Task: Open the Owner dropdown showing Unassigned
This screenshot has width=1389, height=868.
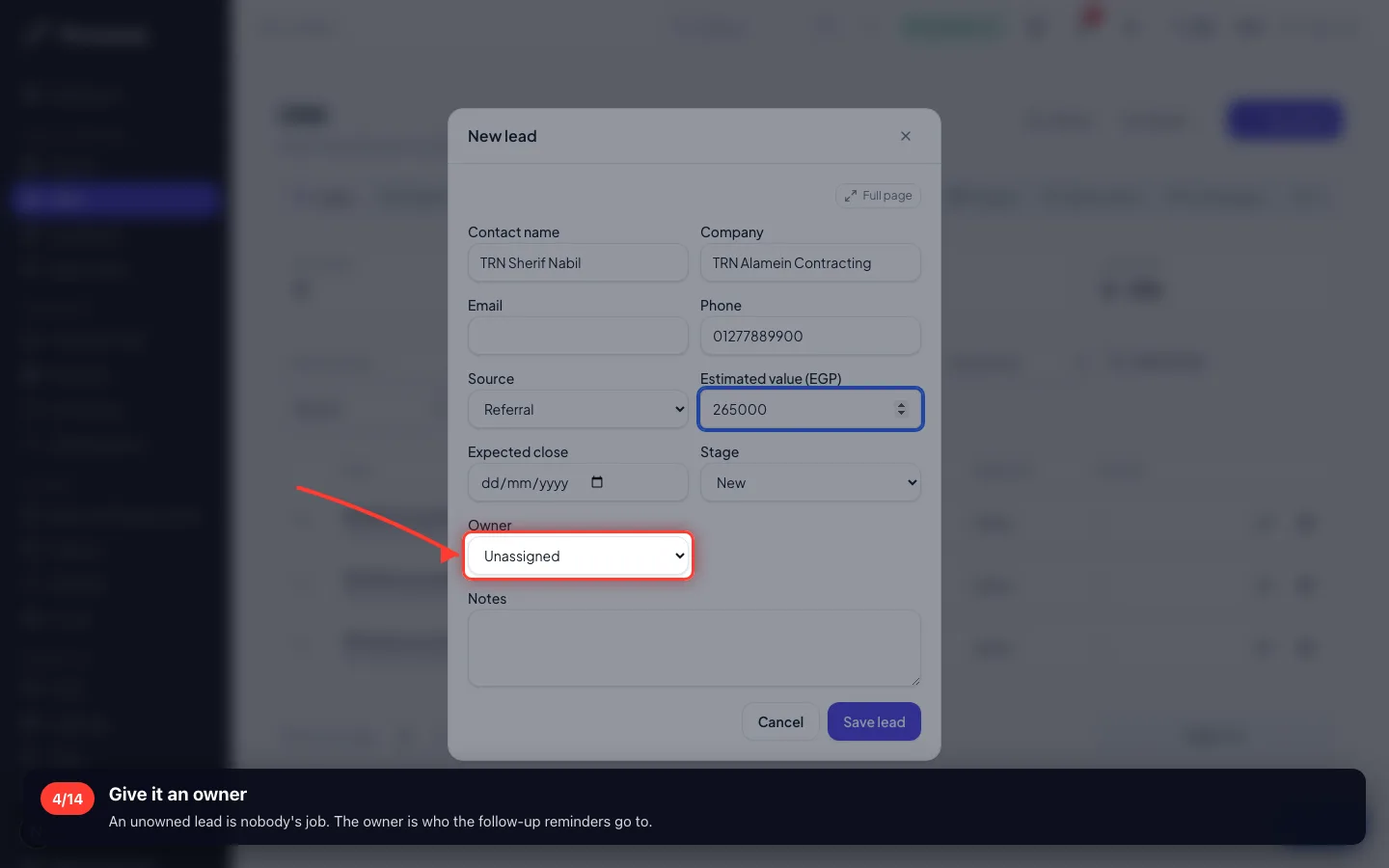Action: point(578,556)
